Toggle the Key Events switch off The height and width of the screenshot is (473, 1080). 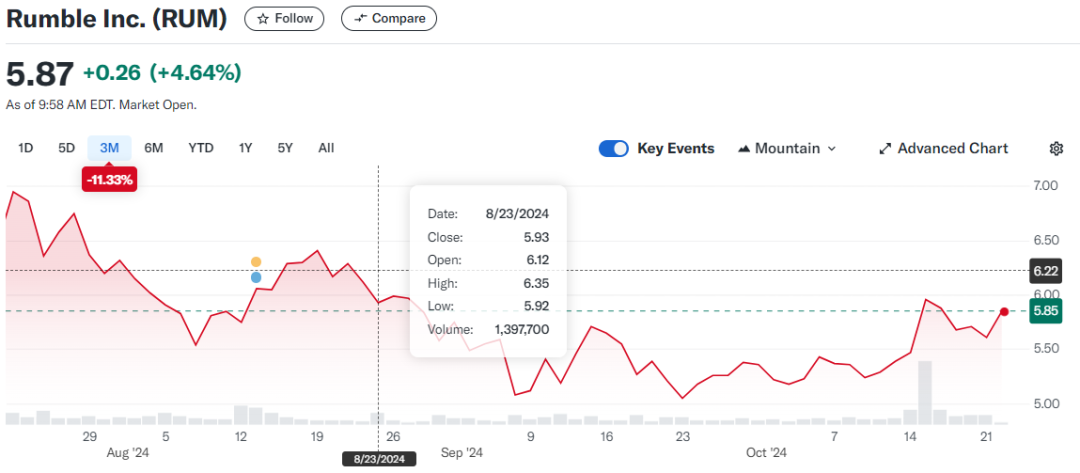[613, 148]
